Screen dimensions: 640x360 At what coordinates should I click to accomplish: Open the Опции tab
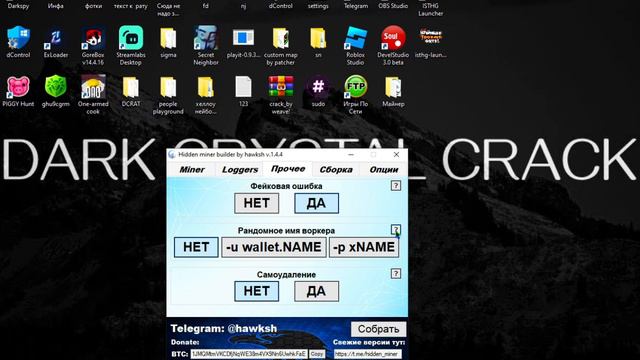(384, 169)
